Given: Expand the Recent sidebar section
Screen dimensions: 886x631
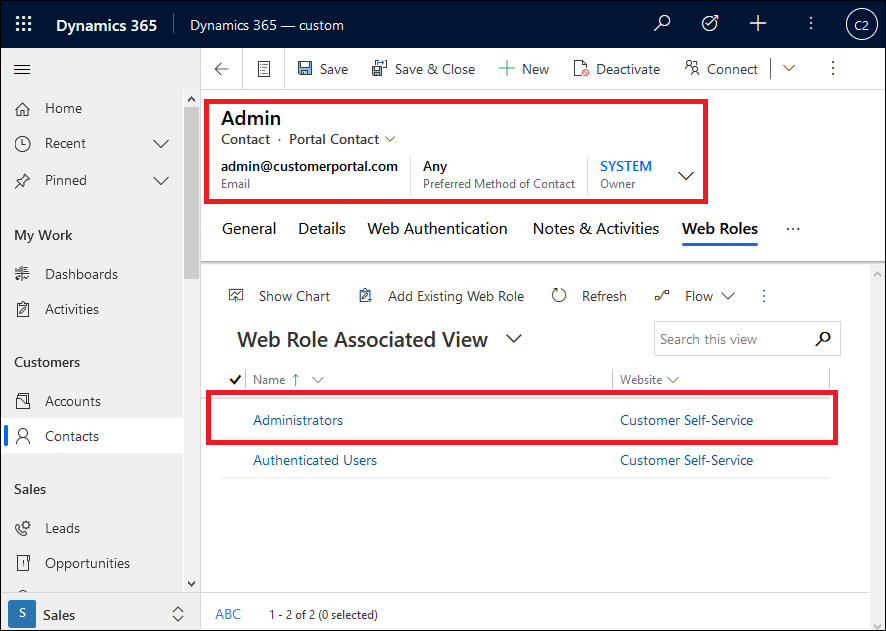Looking at the screenshot, I should tap(160, 143).
